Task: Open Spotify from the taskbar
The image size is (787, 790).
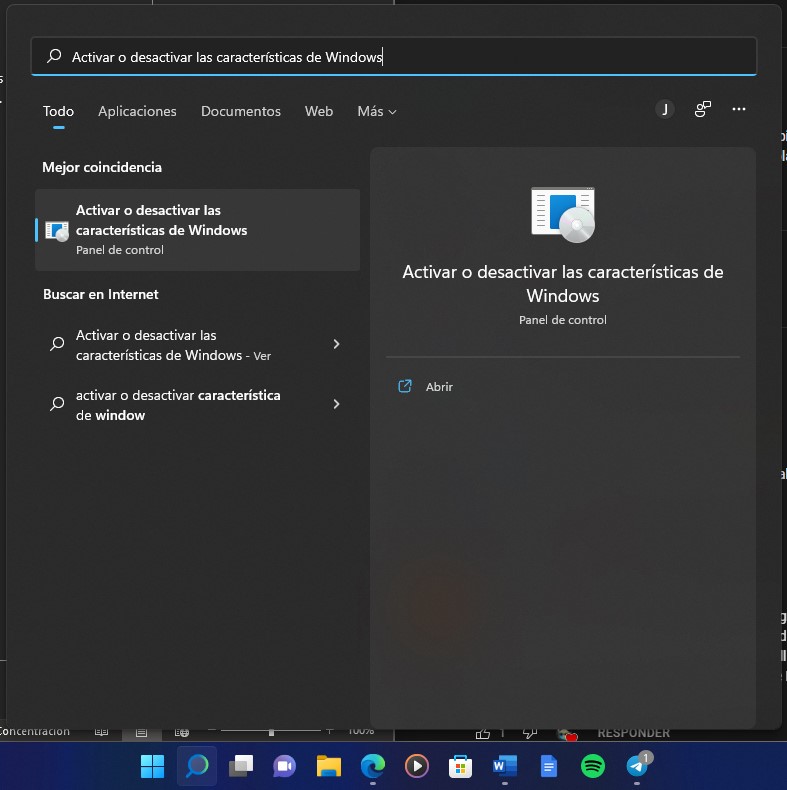Action: 593,766
